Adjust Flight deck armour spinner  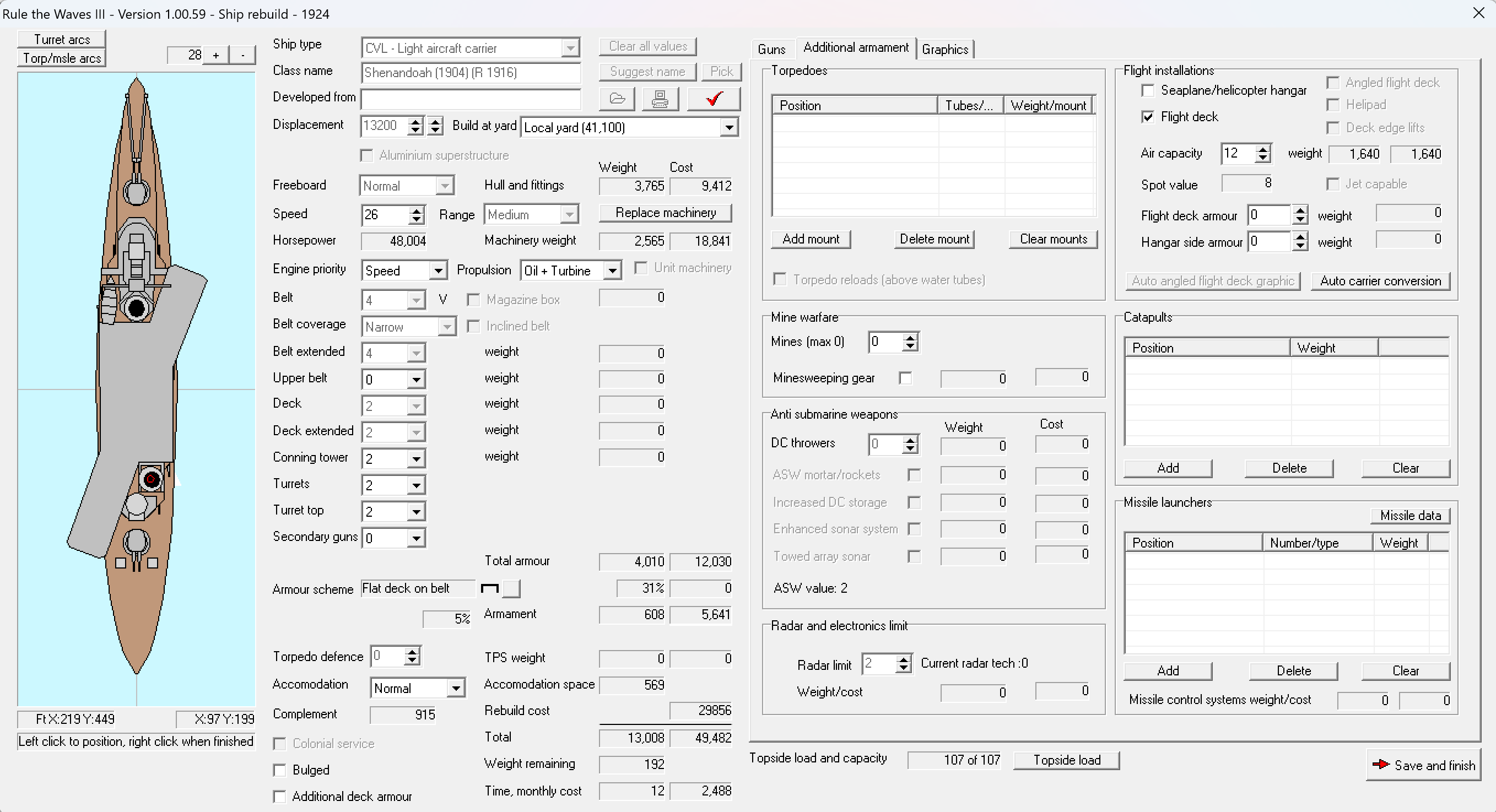coord(1300,215)
